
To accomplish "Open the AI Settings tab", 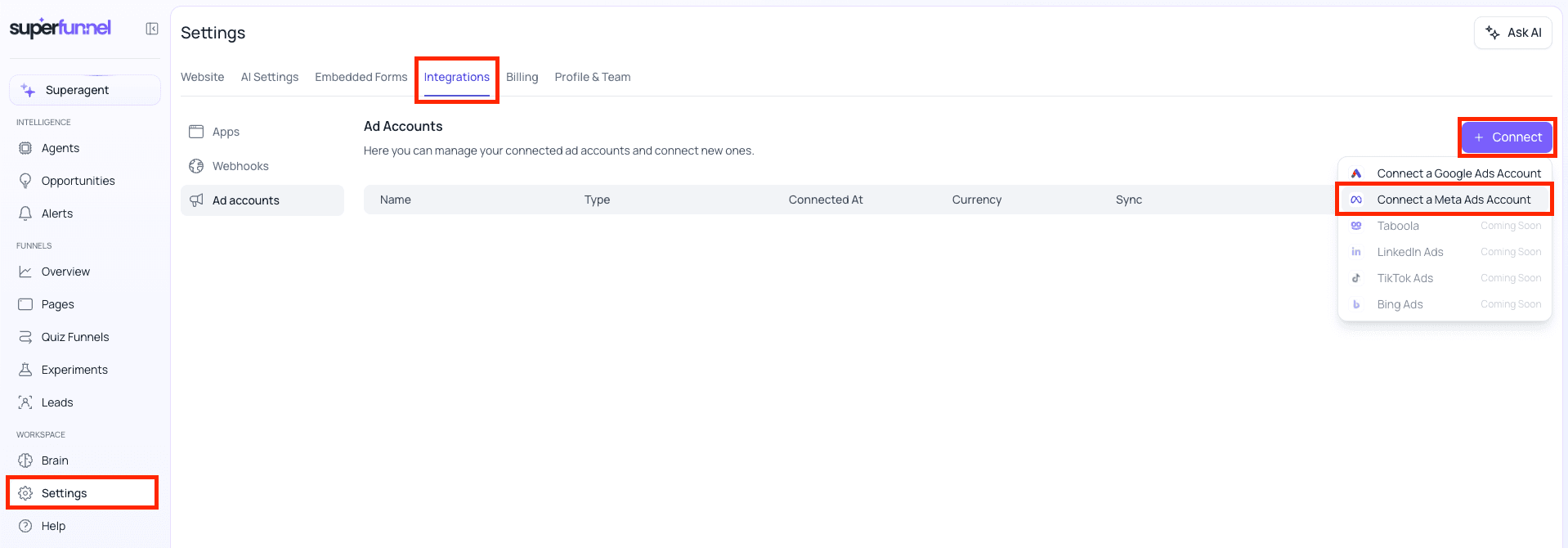I will pos(270,77).
